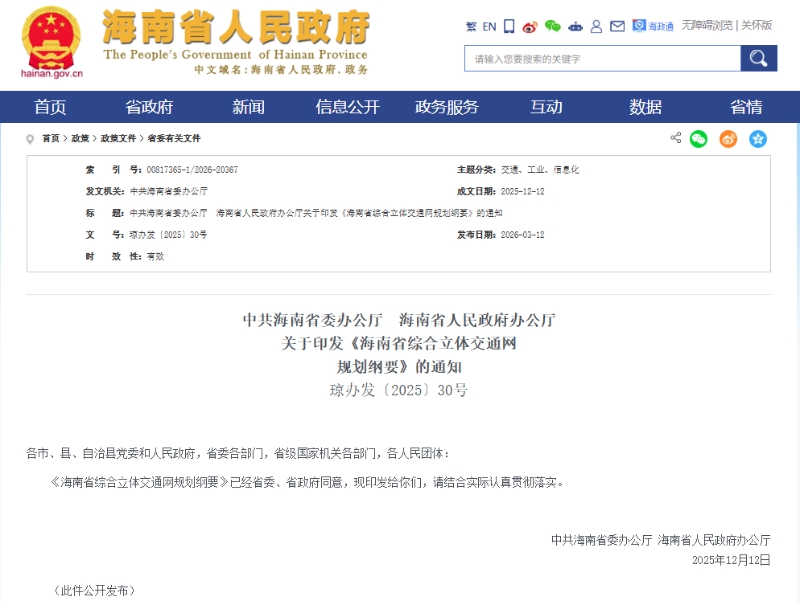
Task: Switch to Traditional Chinese with 繁 toggle
Action: coord(471,27)
